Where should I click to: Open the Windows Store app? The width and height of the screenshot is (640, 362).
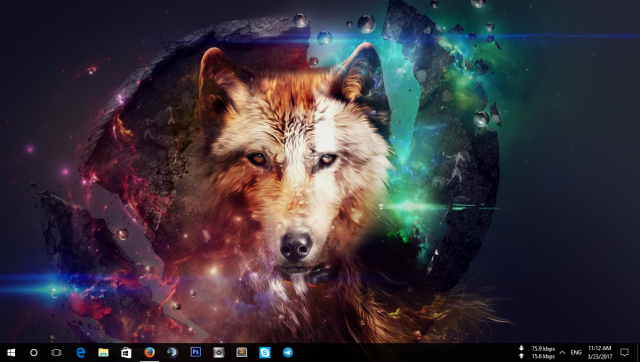point(126,352)
